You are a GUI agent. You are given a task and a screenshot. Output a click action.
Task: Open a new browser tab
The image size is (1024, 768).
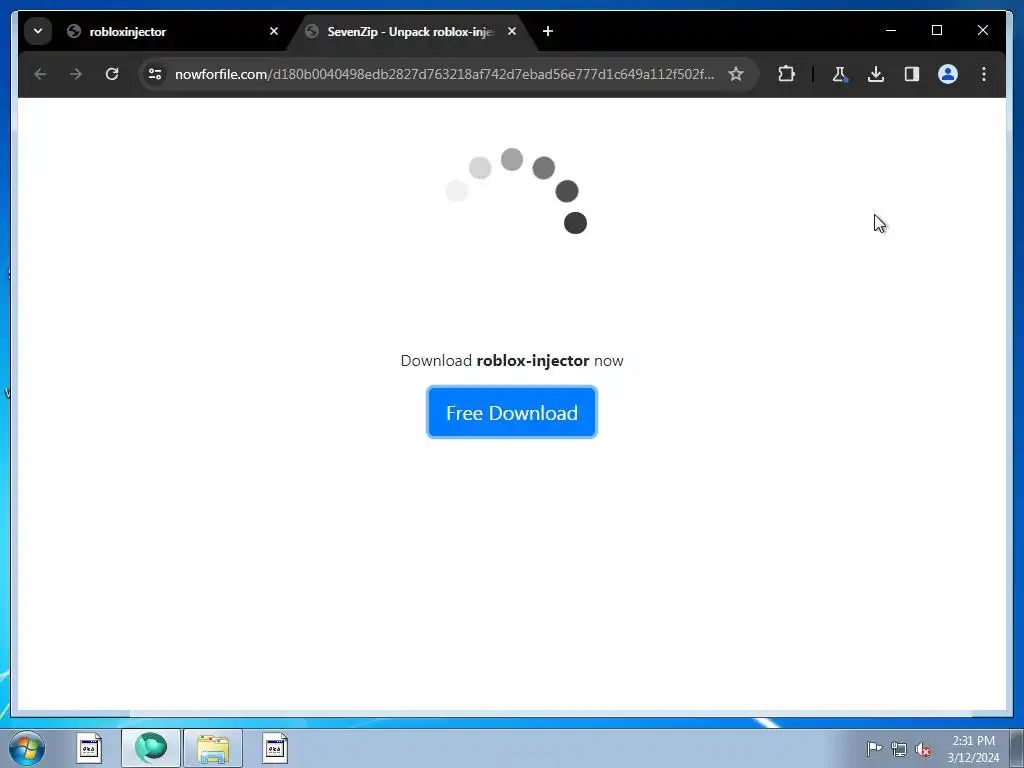pos(548,31)
